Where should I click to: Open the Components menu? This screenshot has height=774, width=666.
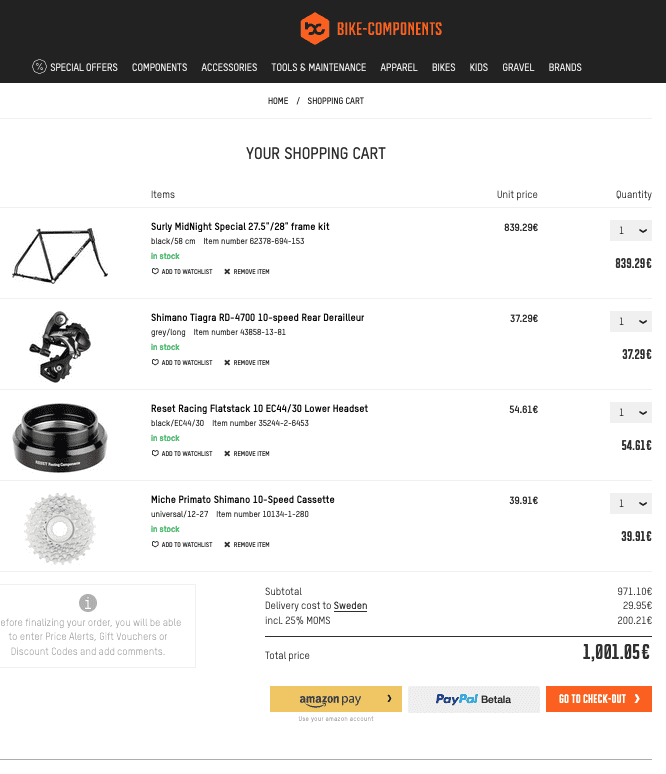[x=159, y=67]
